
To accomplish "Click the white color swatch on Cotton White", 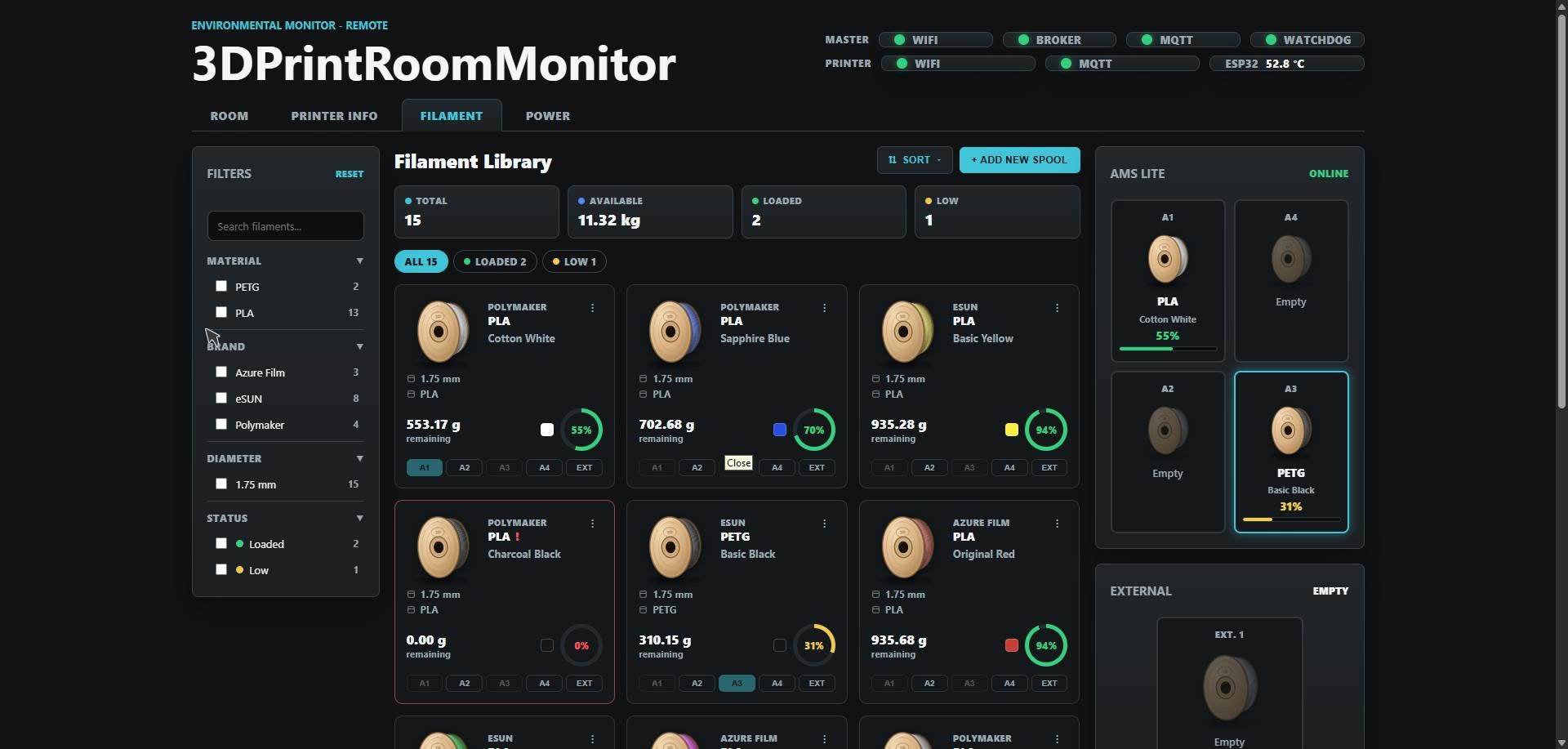I will [547, 430].
